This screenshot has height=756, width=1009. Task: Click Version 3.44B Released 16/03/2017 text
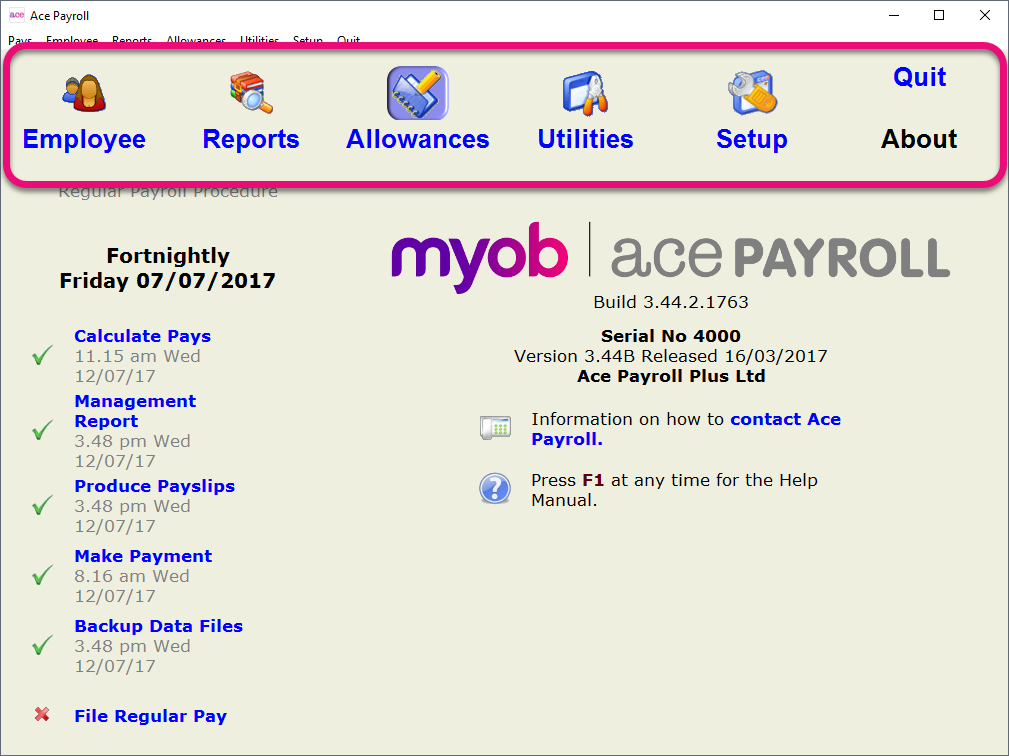point(671,356)
